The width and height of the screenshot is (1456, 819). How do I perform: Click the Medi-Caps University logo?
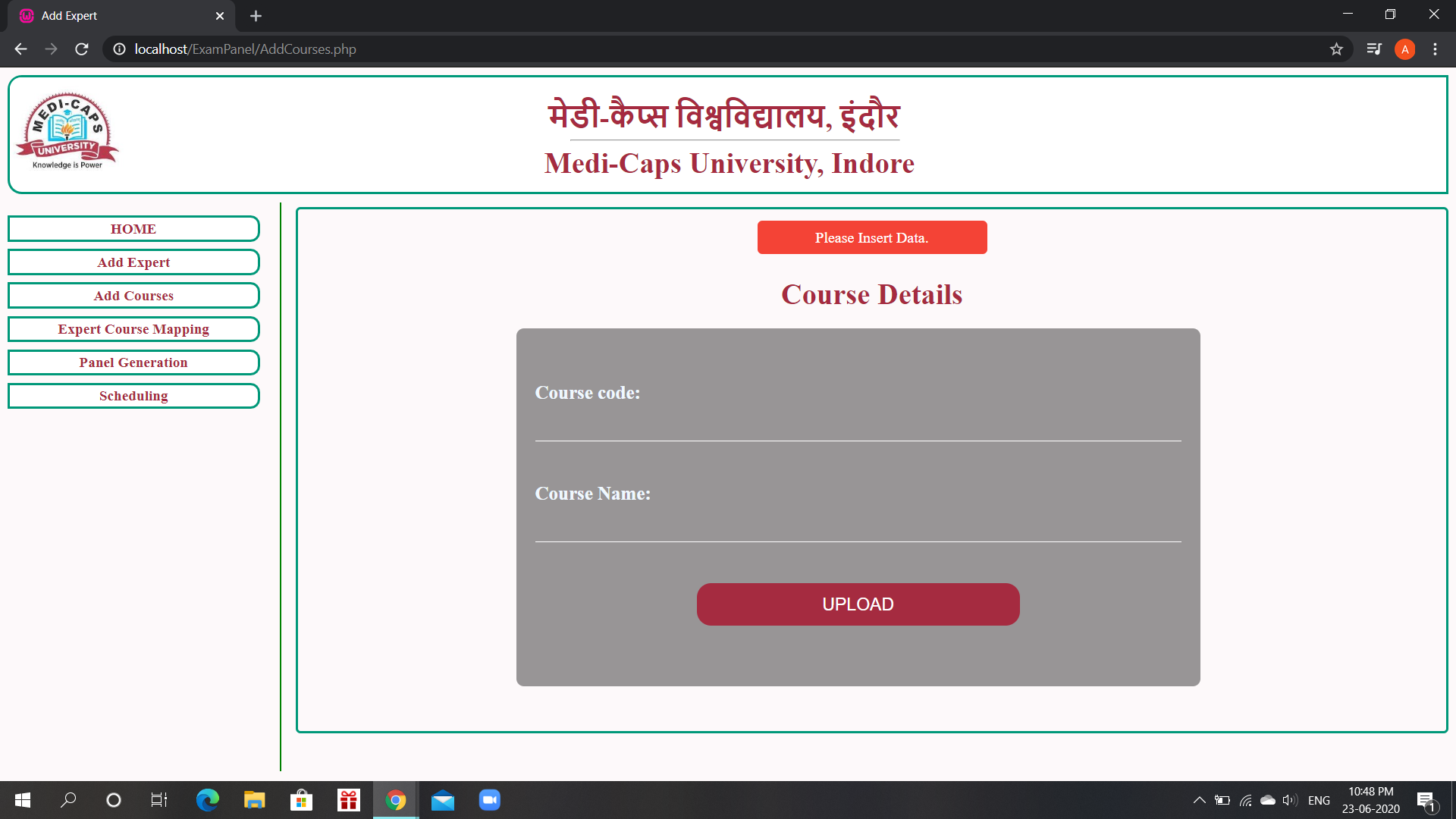pyautogui.click(x=67, y=131)
